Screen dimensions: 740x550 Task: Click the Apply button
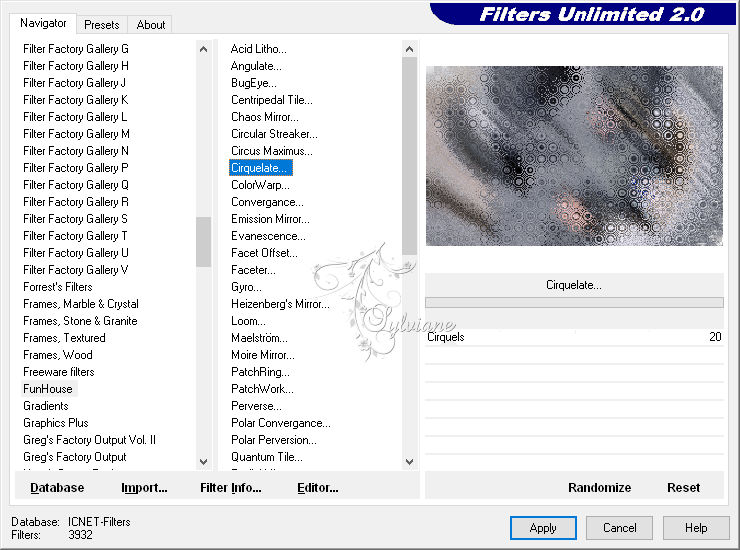[x=543, y=528]
